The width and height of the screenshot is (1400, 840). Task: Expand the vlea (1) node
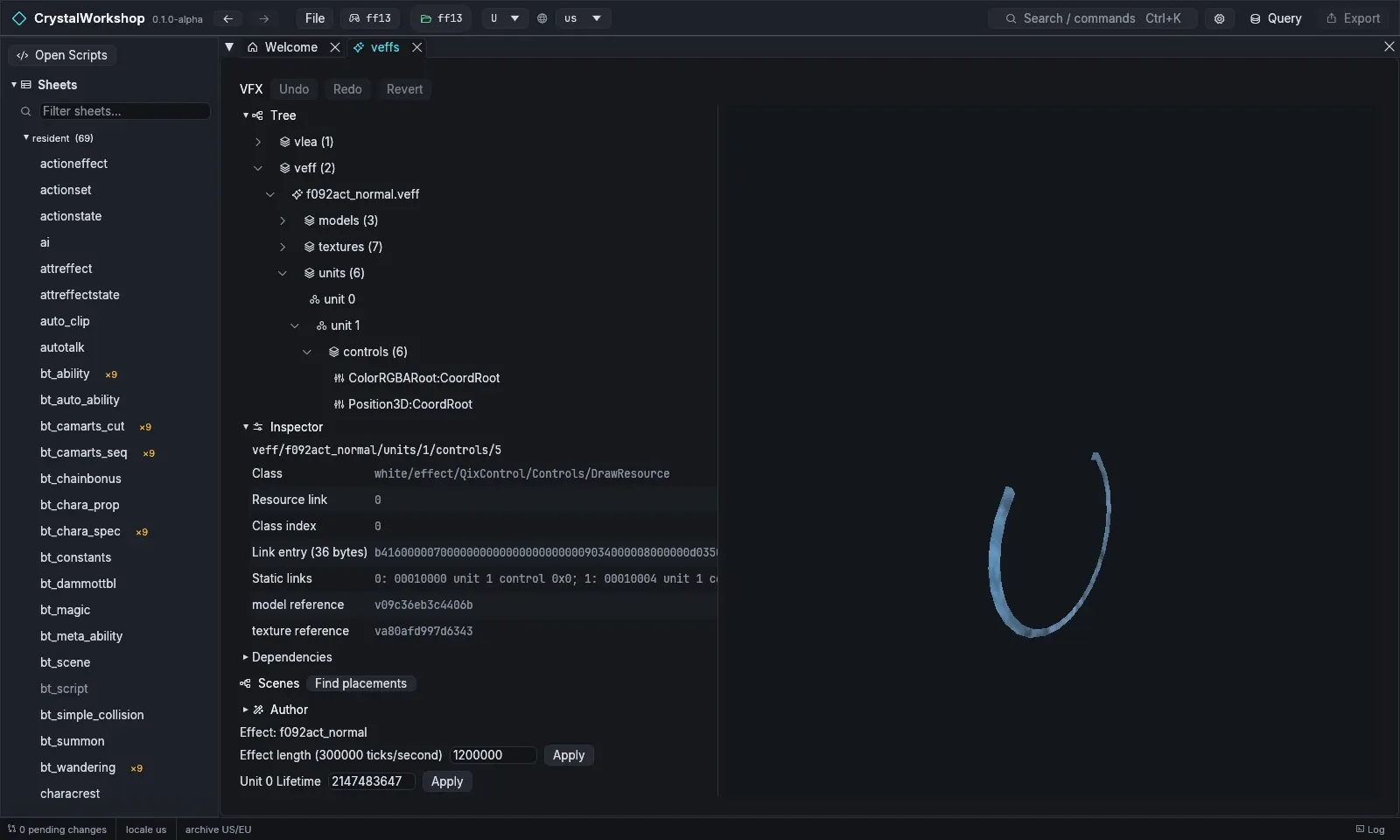[258, 142]
